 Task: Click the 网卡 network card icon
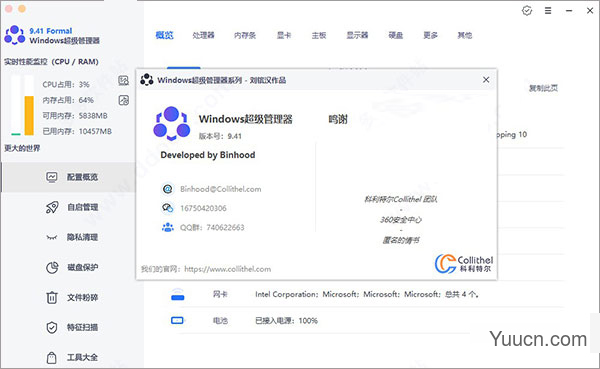click(x=177, y=294)
